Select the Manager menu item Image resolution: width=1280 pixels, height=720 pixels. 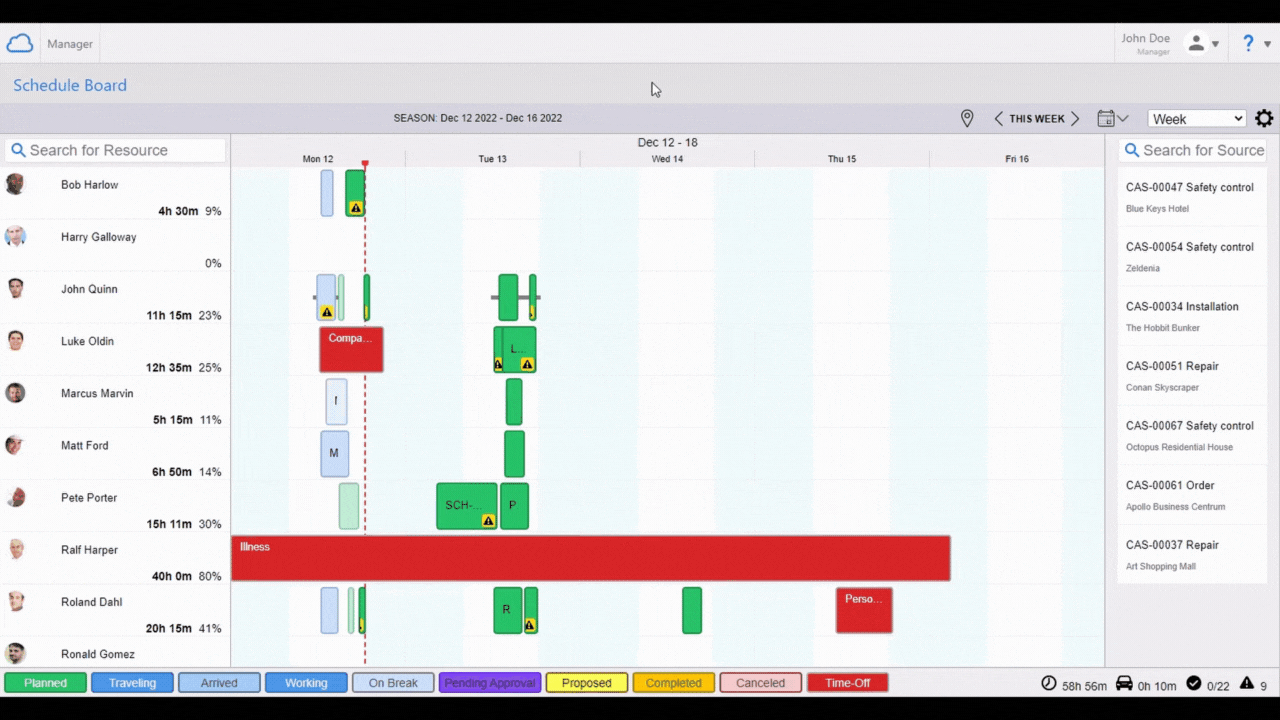[70, 44]
